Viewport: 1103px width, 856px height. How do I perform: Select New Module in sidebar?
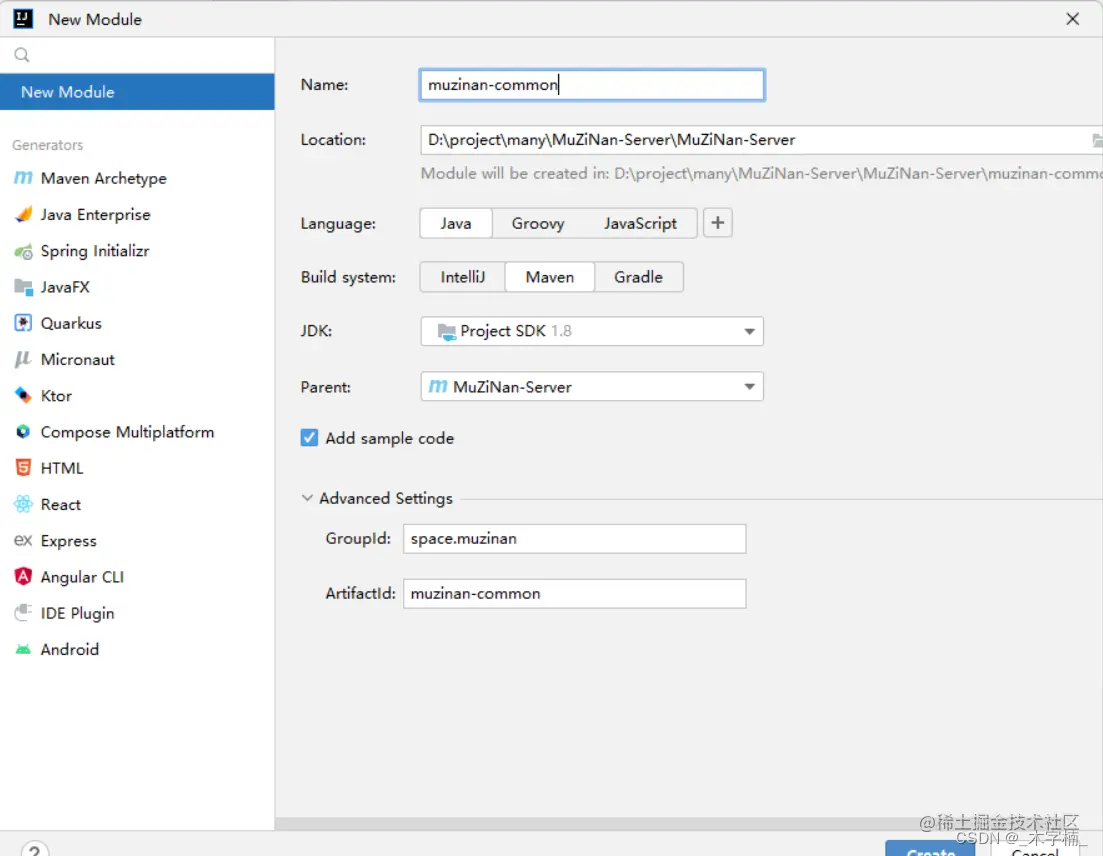(137, 92)
